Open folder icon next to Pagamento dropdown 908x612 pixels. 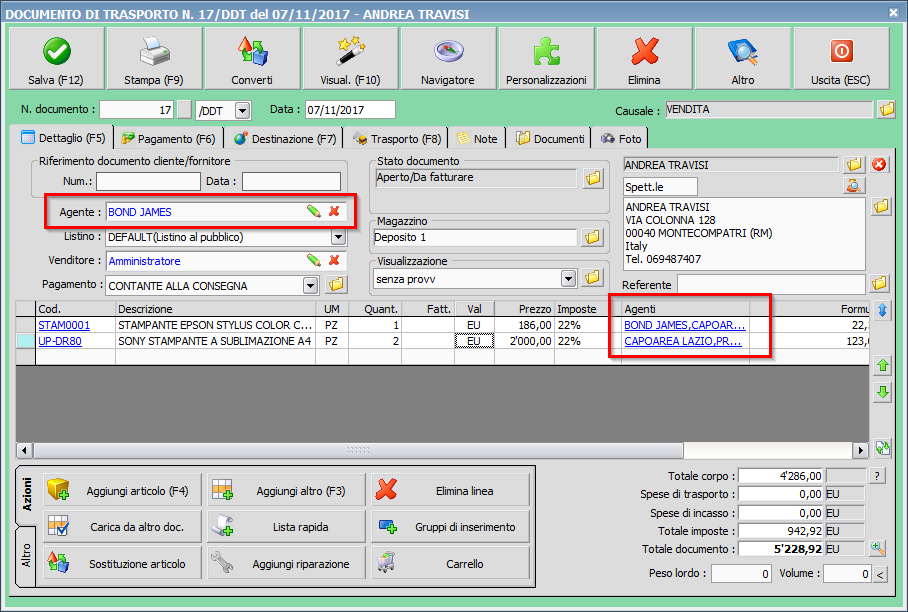[336, 284]
